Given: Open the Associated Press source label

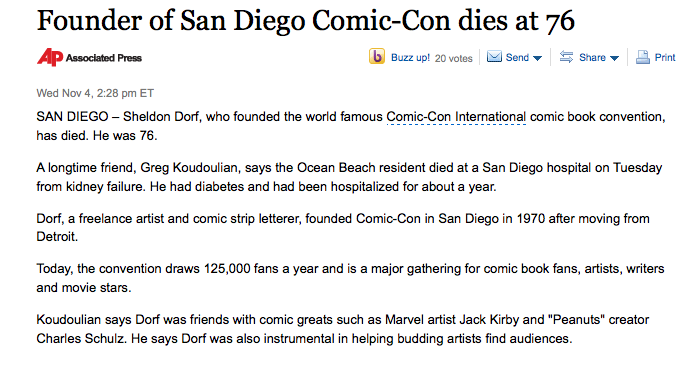Looking at the screenshot, I should pyautogui.click(x=104, y=58).
